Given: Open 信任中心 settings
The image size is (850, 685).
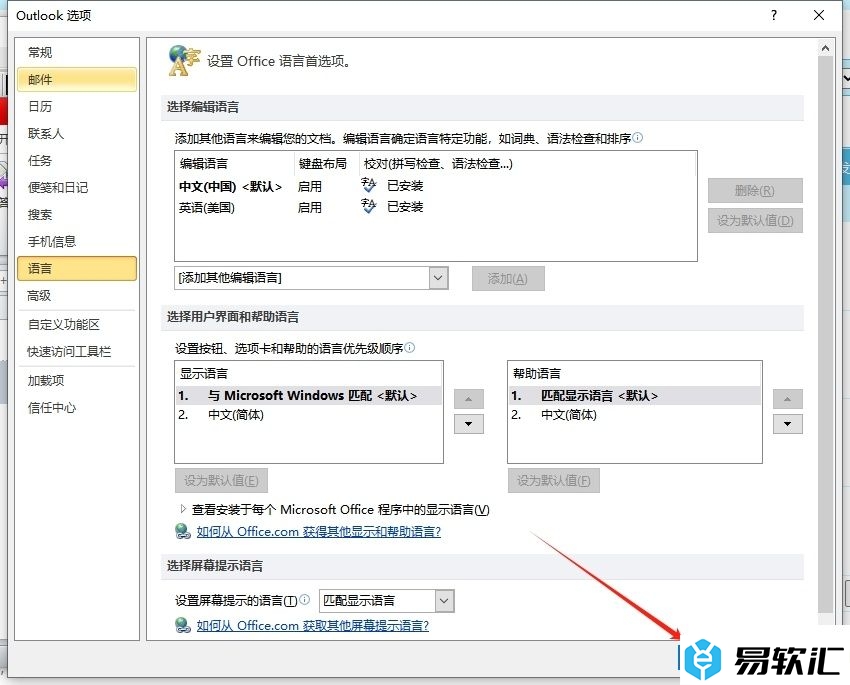Looking at the screenshot, I should 76,408.
